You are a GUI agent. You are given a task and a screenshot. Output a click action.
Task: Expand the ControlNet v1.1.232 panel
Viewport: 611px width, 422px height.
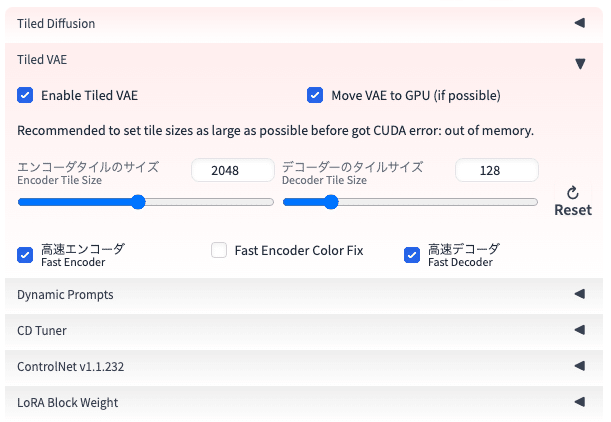click(x=304, y=366)
